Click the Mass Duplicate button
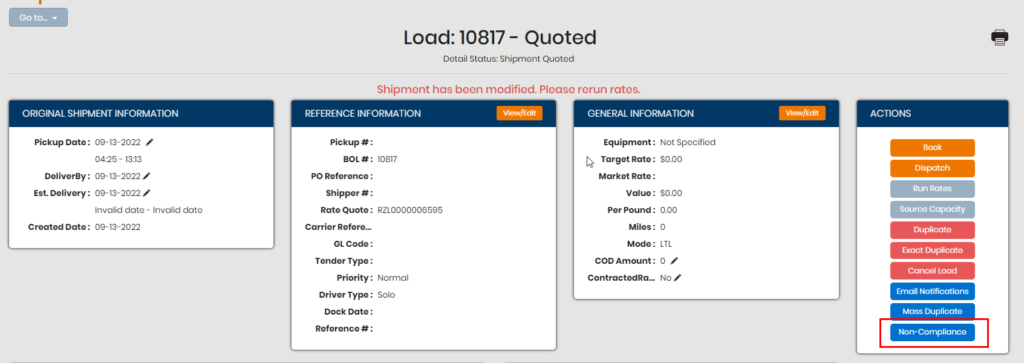Screen dimensions: 1024x363 pyautogui.click(x=932, y=311)
